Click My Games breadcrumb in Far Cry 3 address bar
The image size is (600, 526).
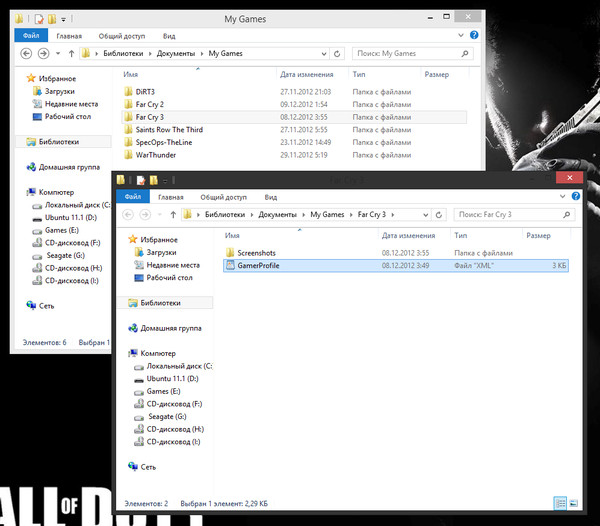coord(327,215)
